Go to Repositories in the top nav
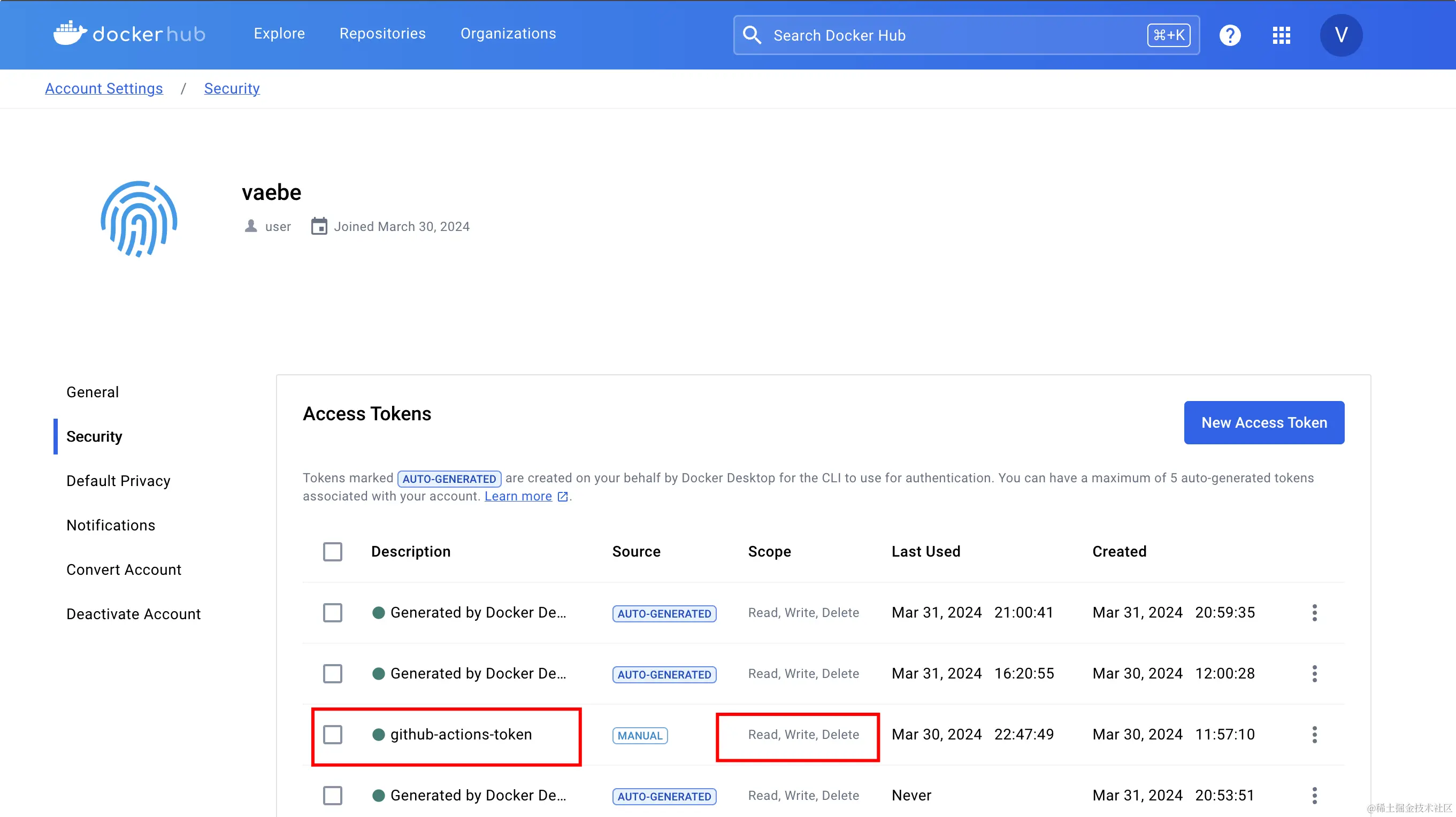The image size is (1456, 817). 382,34
